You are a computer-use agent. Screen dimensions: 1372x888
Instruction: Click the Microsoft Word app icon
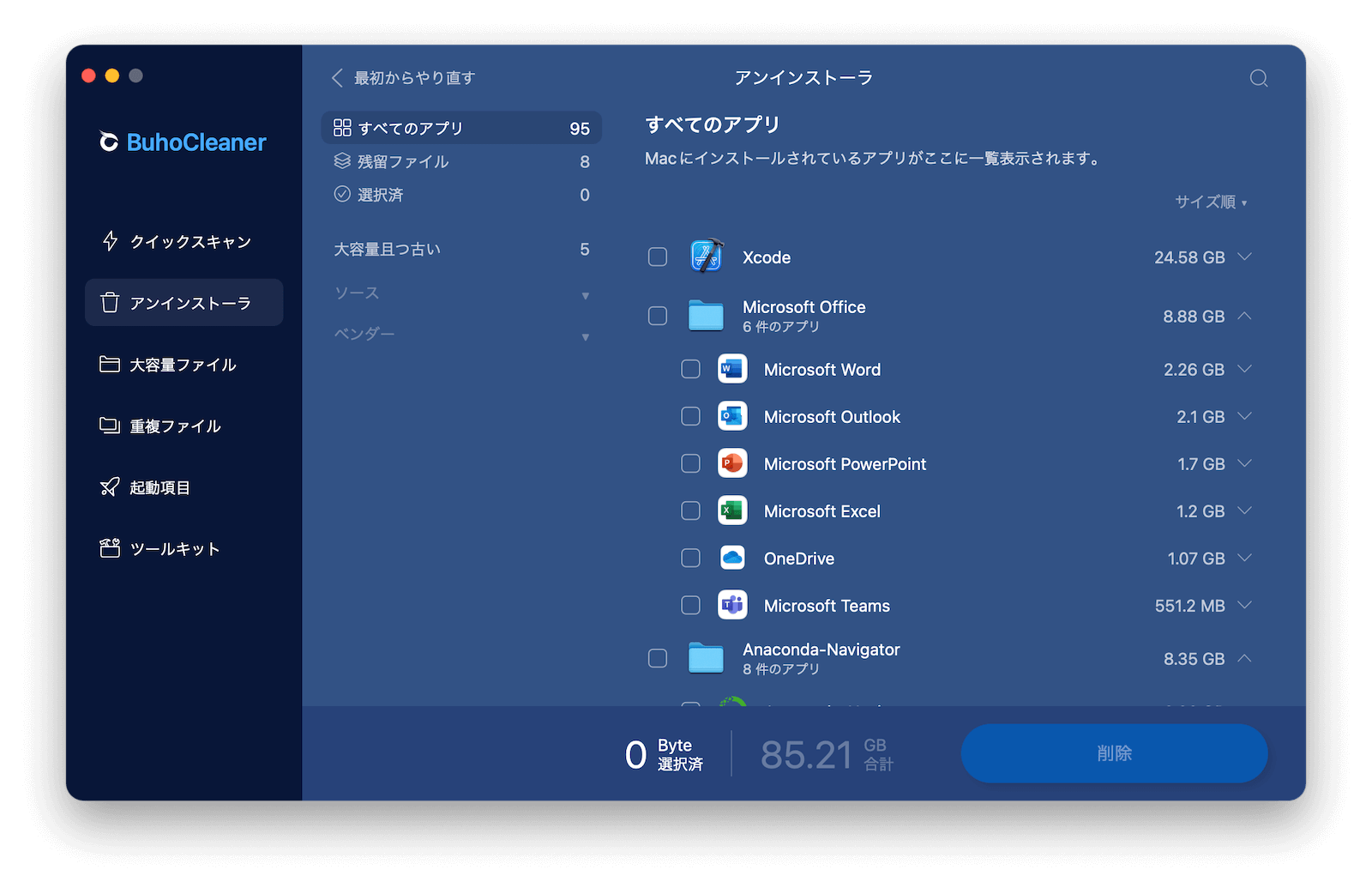732,369
